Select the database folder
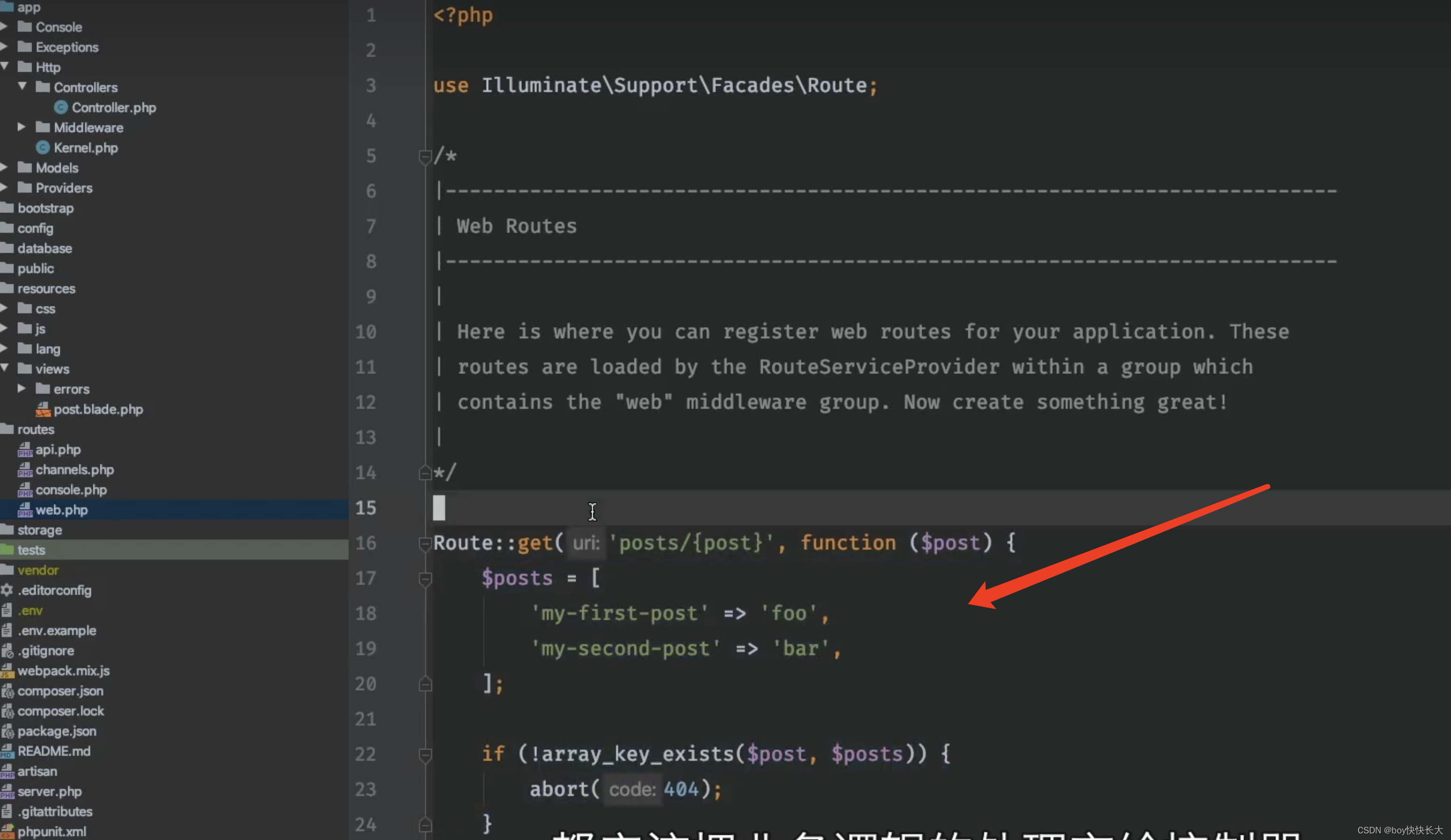 45,248
